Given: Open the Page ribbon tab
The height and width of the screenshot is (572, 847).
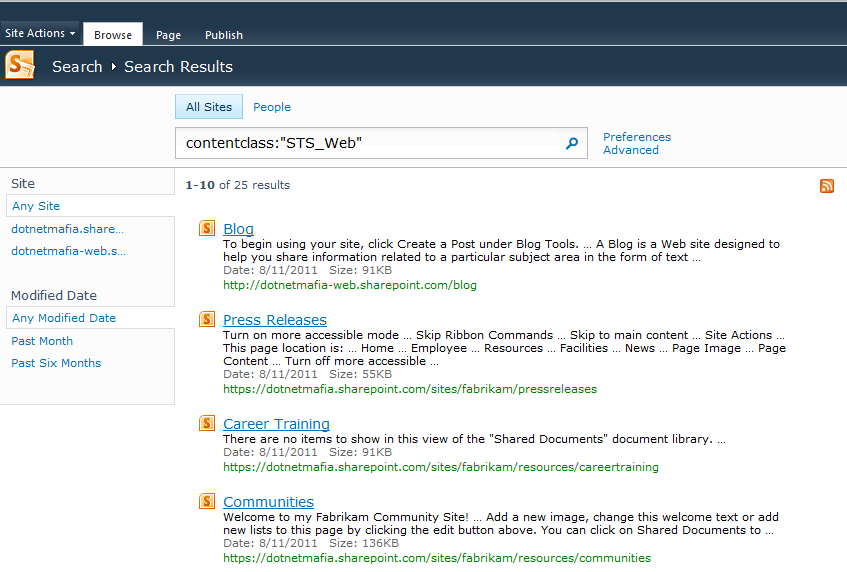Looking at the screenshot, I should [x=169, y=35].
